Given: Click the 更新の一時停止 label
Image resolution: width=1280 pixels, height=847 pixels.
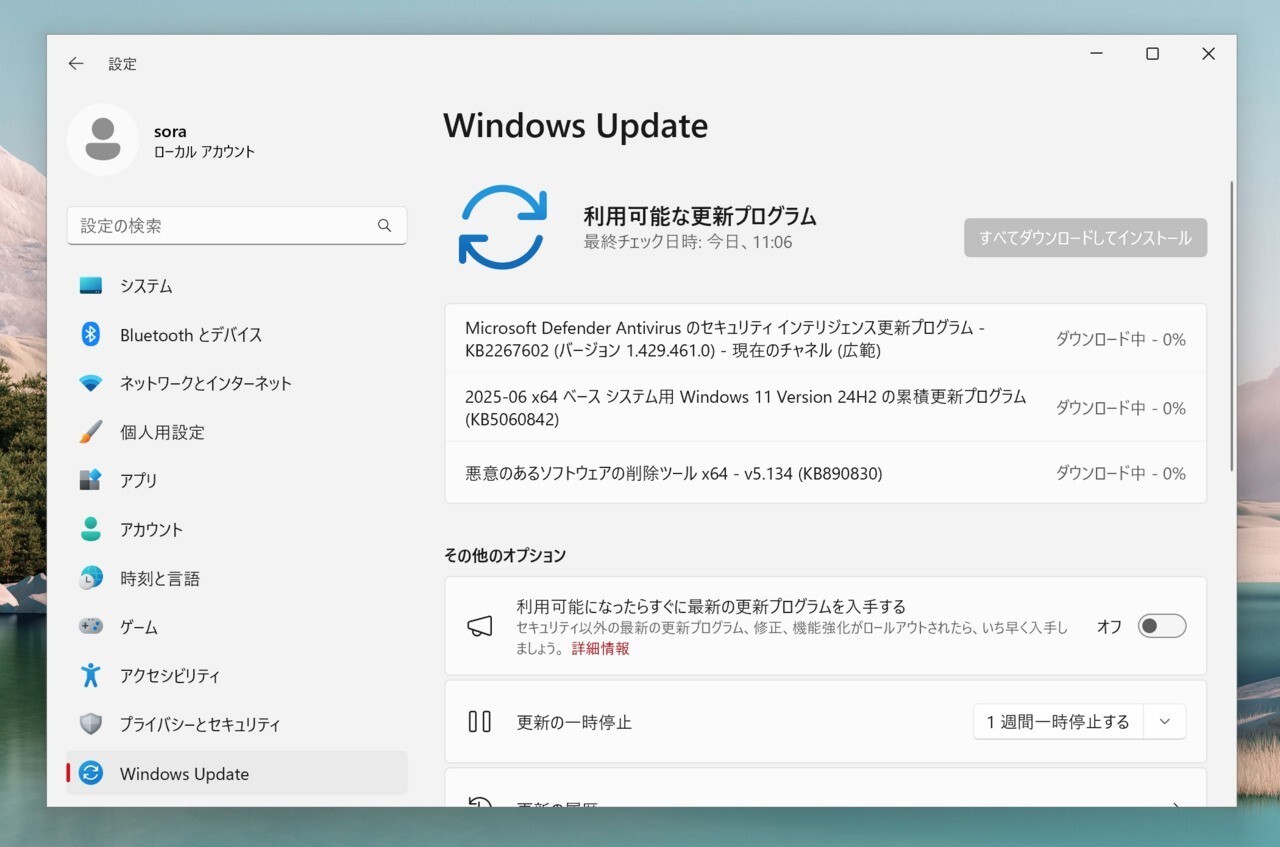Looking at the screenshot, I should coord(574,722).
